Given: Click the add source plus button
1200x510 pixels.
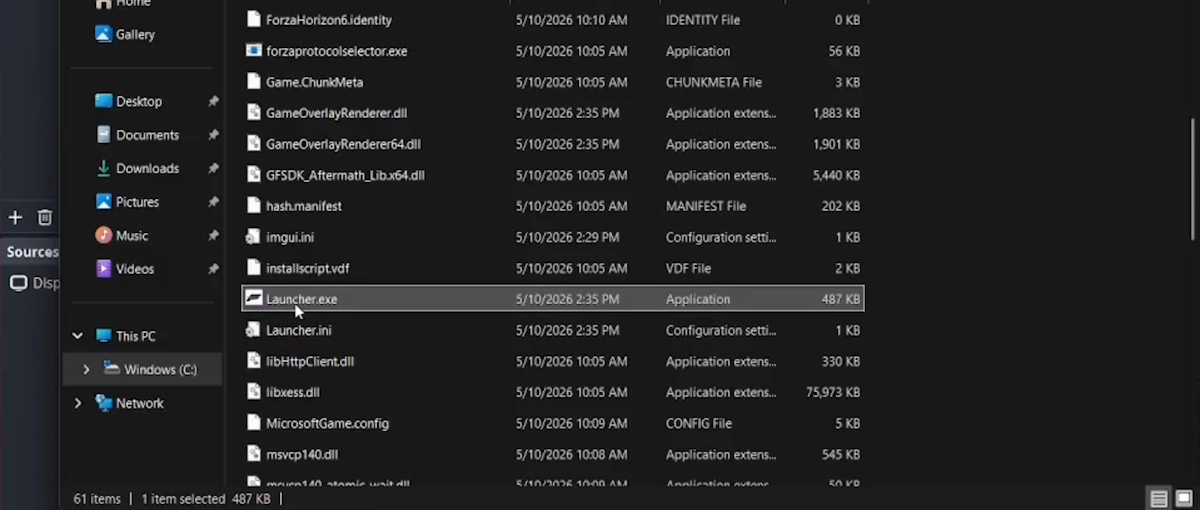Looking at the screenshot, I should (15, 217).
